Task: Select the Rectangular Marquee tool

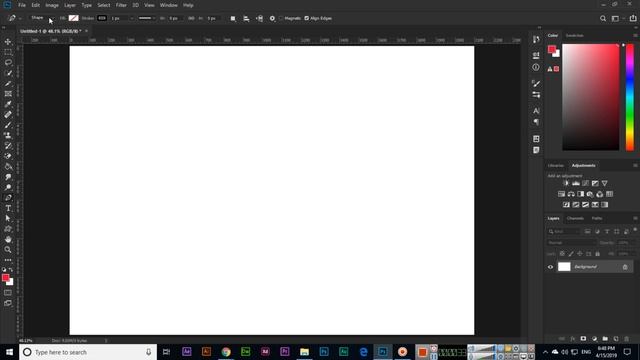Action: (x=8, y=52)
